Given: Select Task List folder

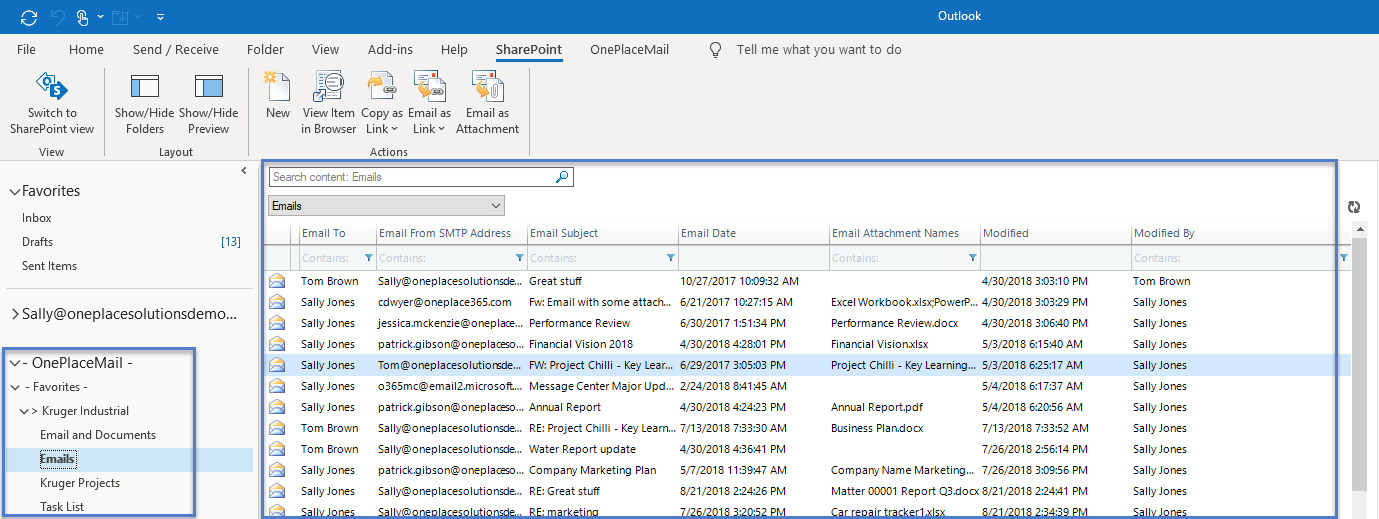Looking at the screenshot, I should coord(62,507).
